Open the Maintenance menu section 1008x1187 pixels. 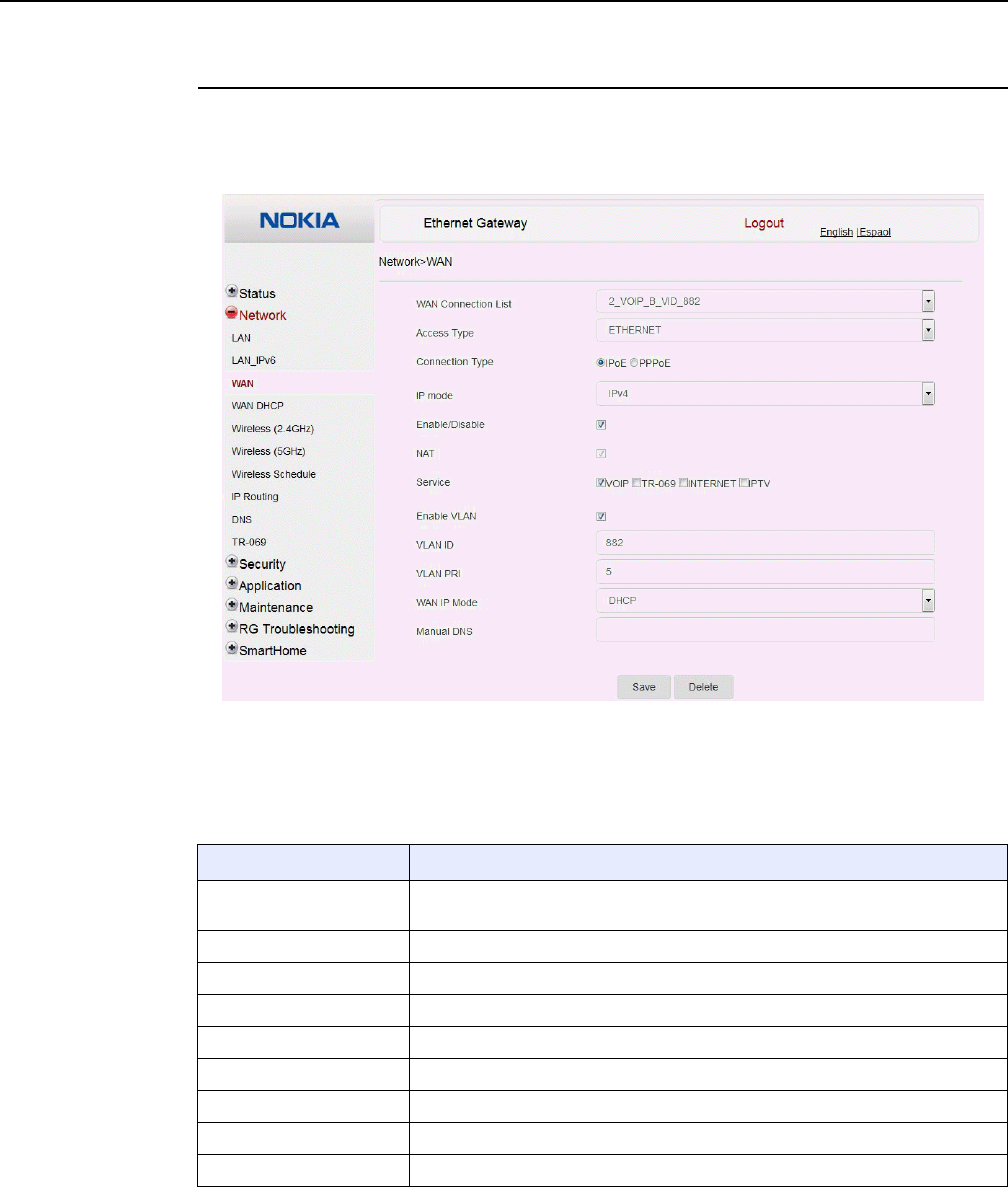coord(275,608)
